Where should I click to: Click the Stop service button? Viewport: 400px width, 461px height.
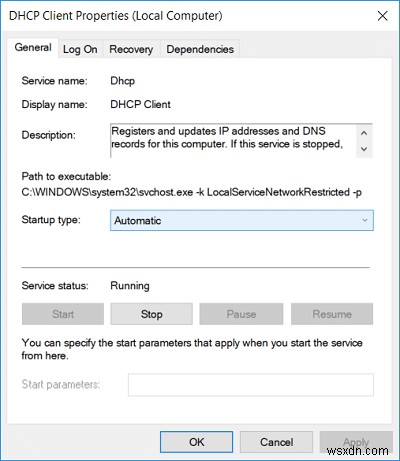pos(152,314)
